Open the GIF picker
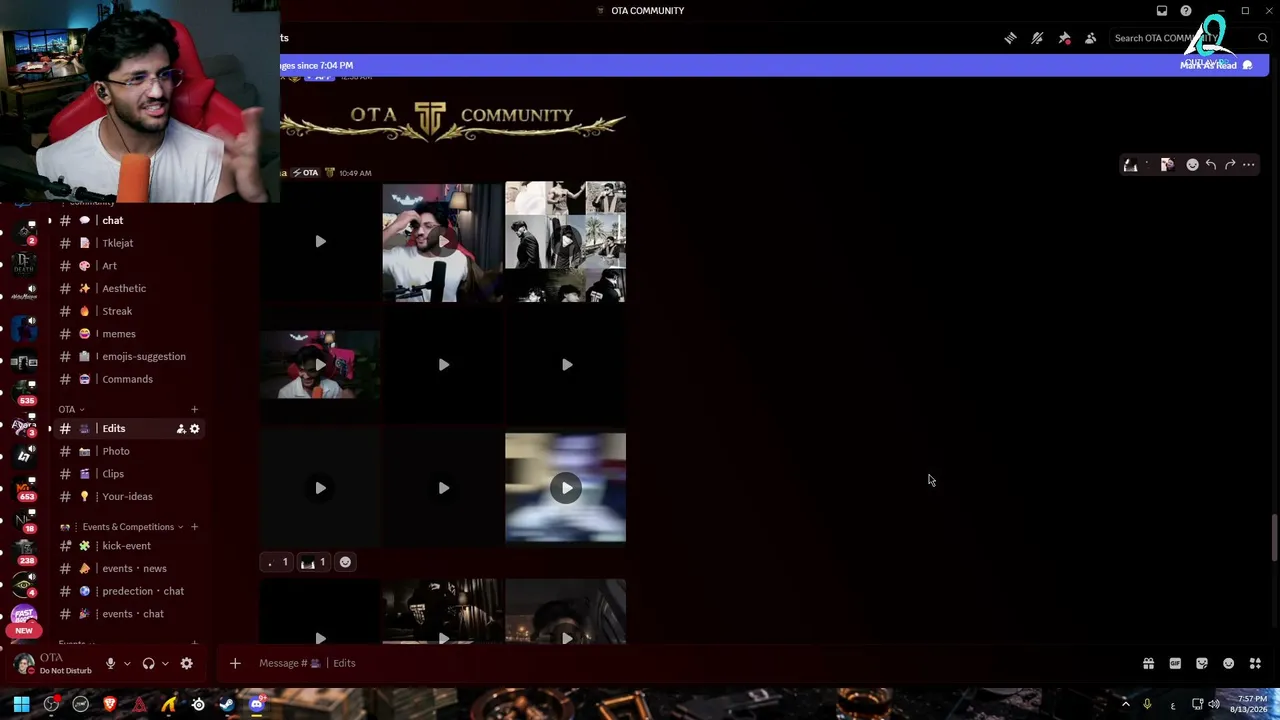Image resolution: width=1280 pixels, height=720 pixels. coord(1175,663)
